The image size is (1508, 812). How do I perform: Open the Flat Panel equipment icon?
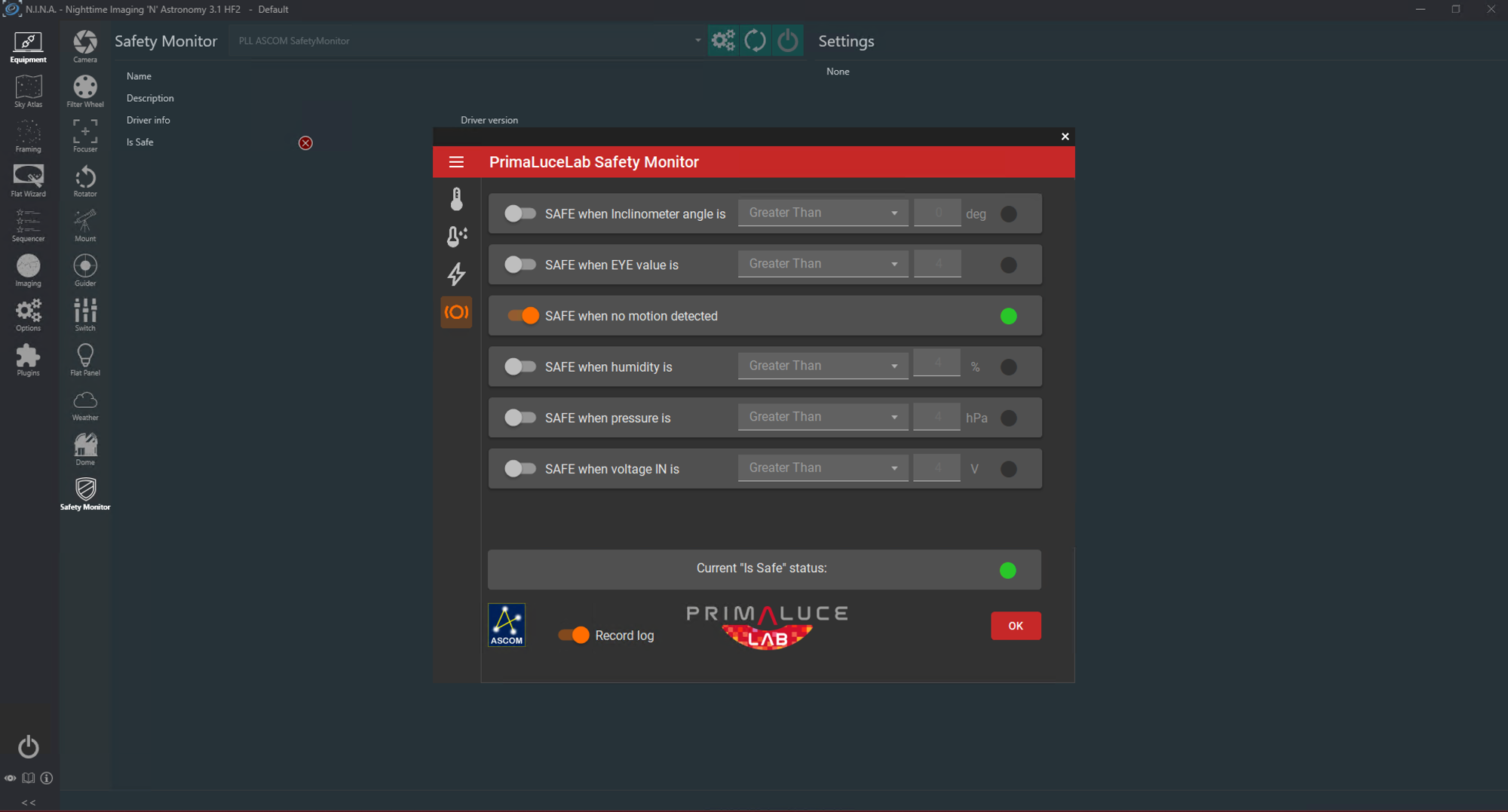pyautogui.click(x=85, y=360)
